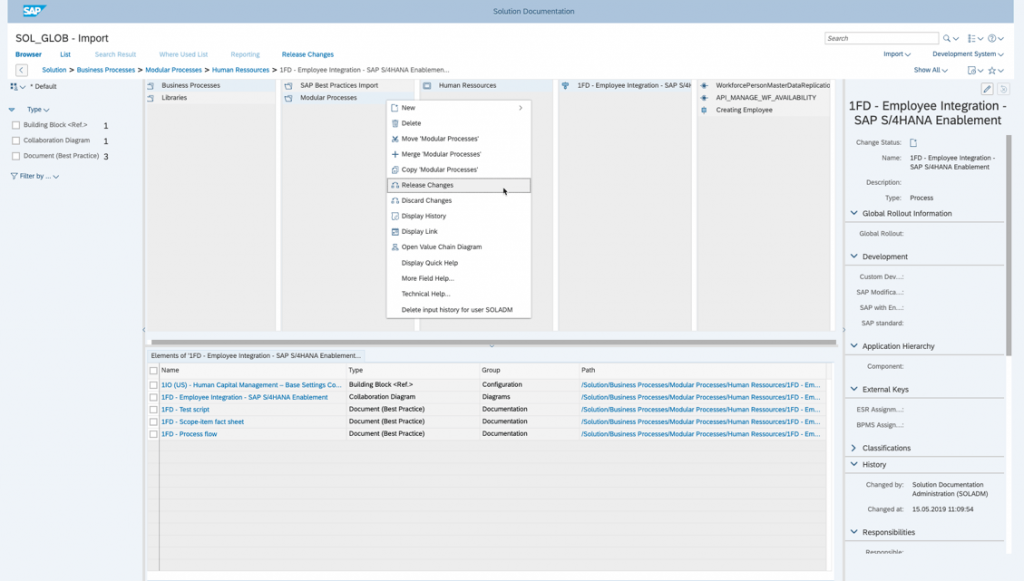This screenshot has height=581, width=1024.
Task: Choose Display Quick Help from context menu
Action: [x=458, y=263]
